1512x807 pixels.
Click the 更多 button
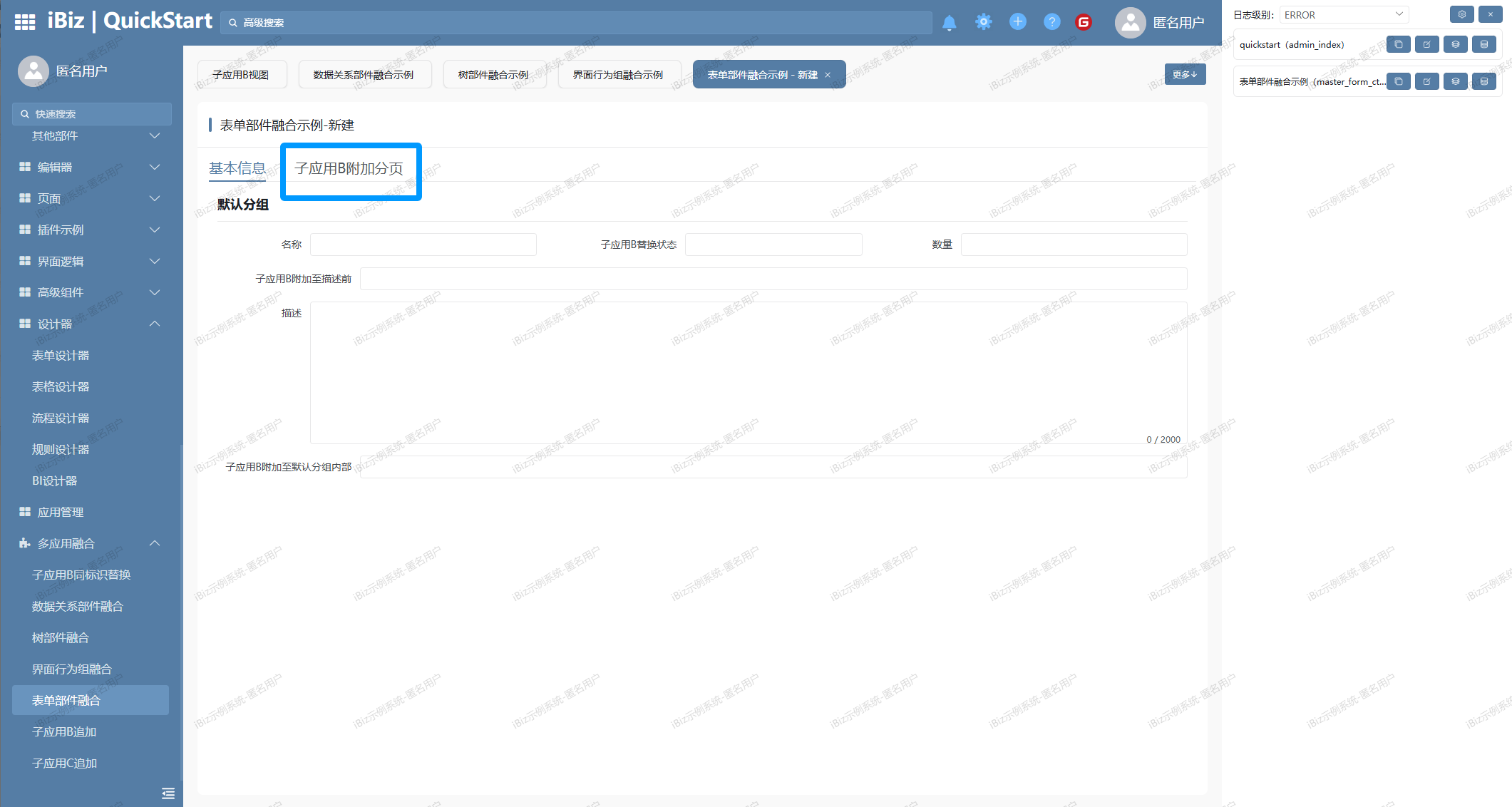tap(1185, 74)
